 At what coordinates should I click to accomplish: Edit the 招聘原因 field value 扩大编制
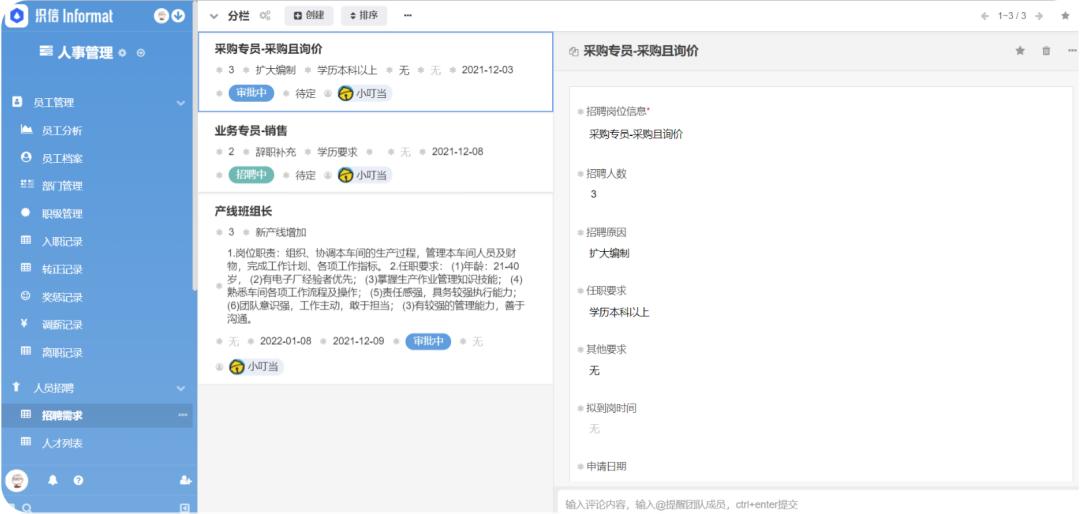pyautogui.click(x=609, y=253)
